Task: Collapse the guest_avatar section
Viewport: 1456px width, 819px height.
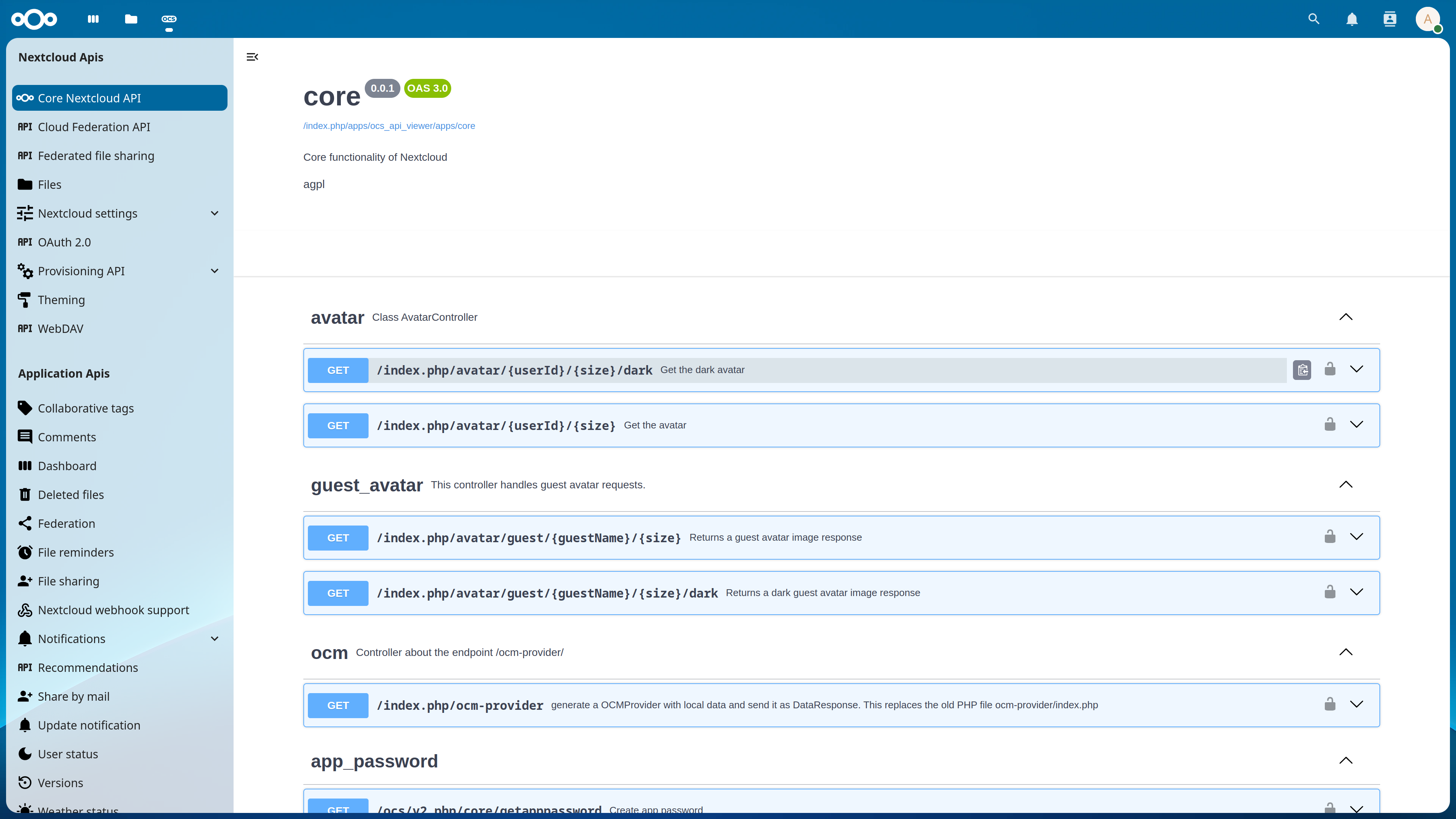Action: click(1346, 485)
